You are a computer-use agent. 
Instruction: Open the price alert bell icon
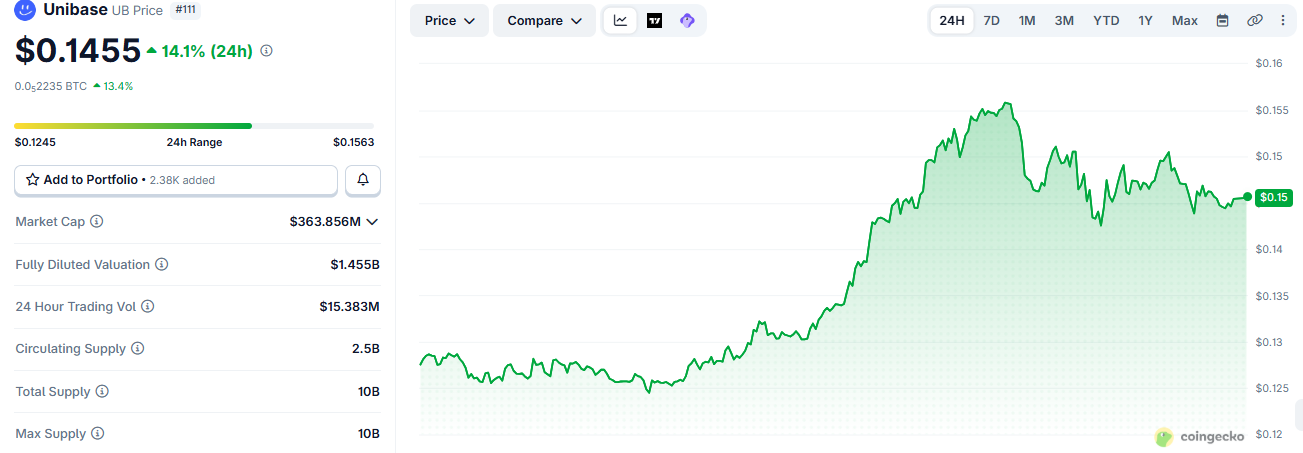pos(363,180)
